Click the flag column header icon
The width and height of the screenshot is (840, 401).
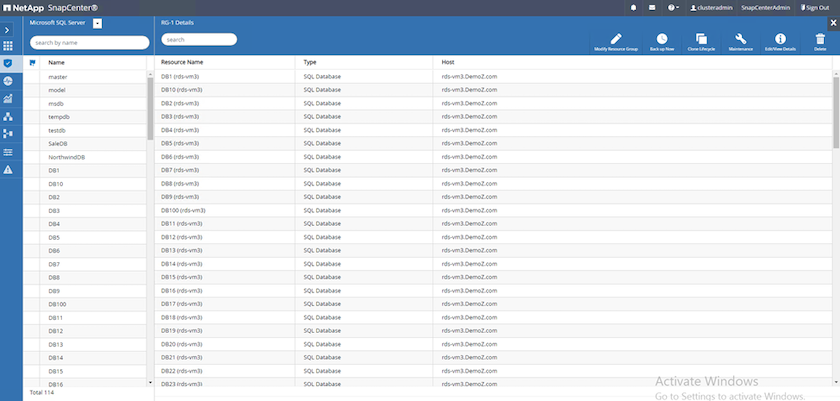[x=32, y=63]
